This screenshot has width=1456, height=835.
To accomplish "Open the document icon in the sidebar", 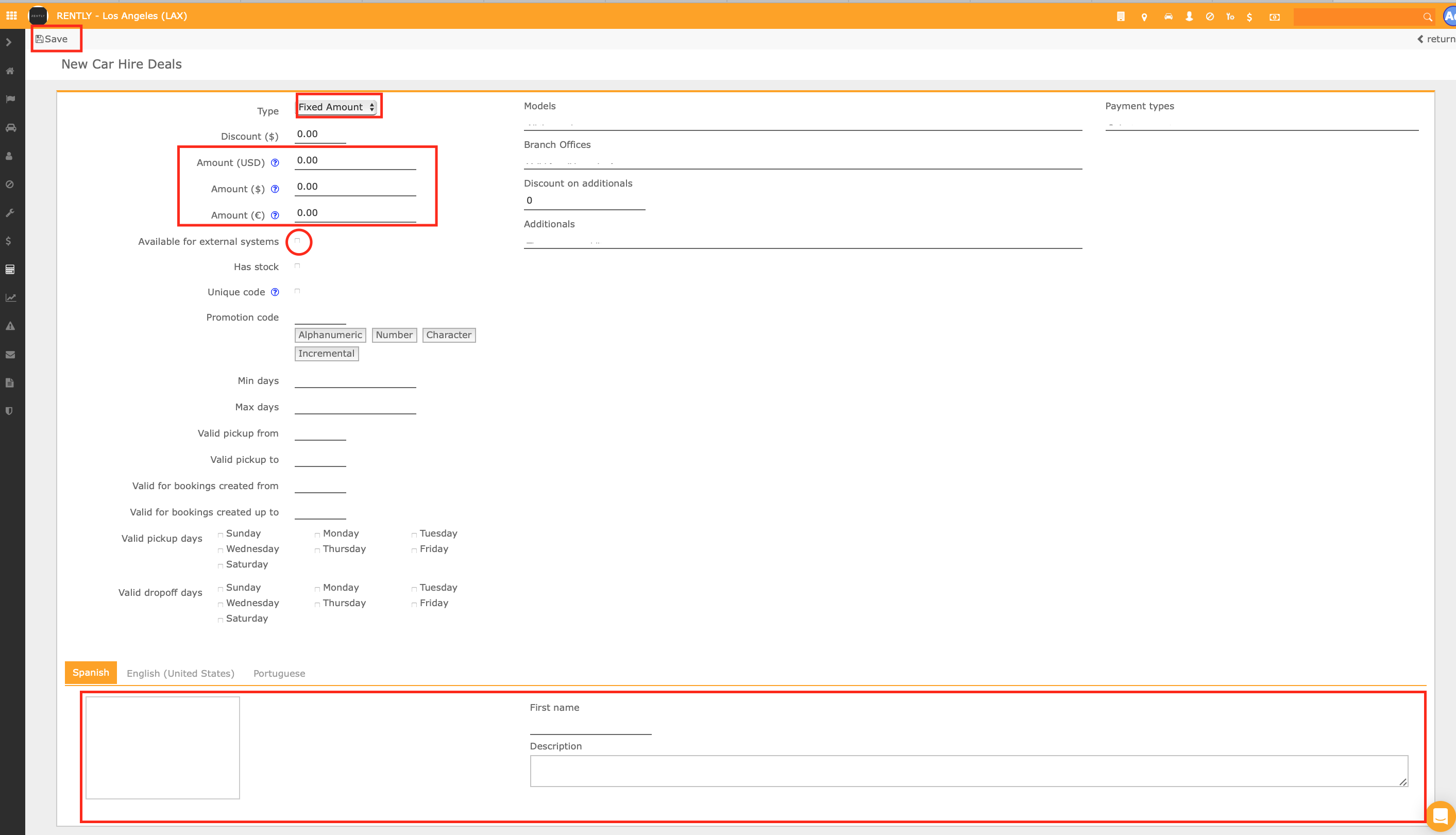I will point(9,383).
